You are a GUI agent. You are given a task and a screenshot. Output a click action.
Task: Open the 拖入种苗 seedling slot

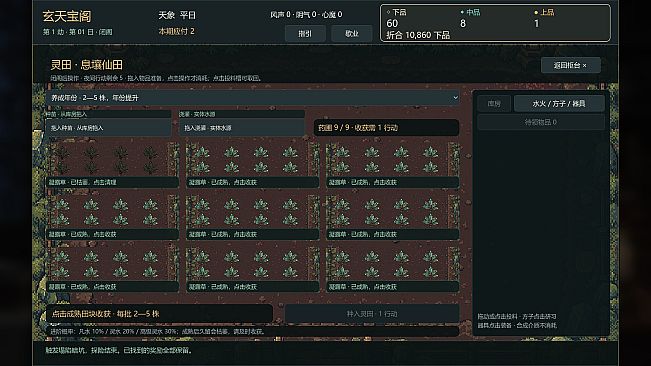108,128
